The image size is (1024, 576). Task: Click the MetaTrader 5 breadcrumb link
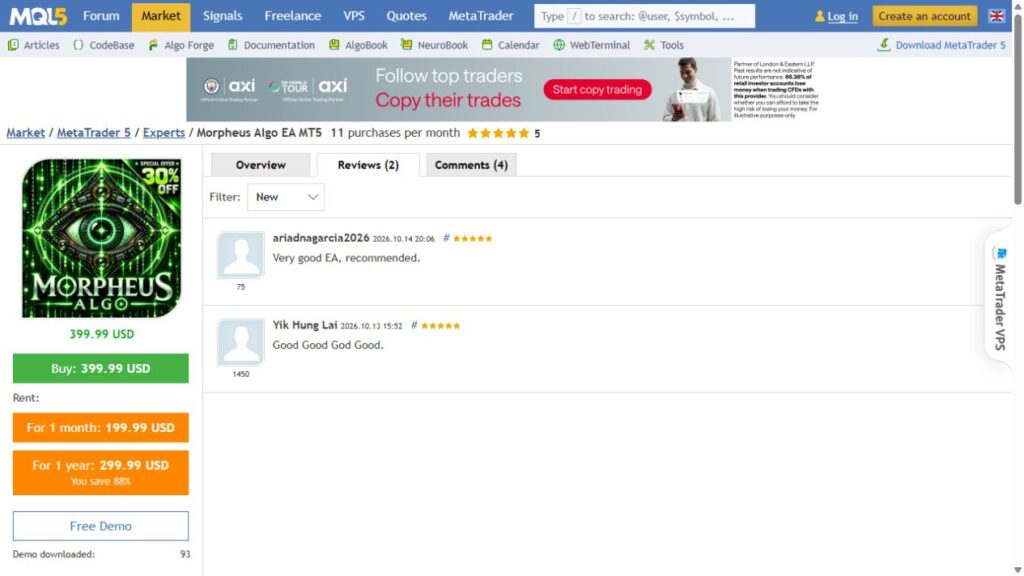[93, 133]
